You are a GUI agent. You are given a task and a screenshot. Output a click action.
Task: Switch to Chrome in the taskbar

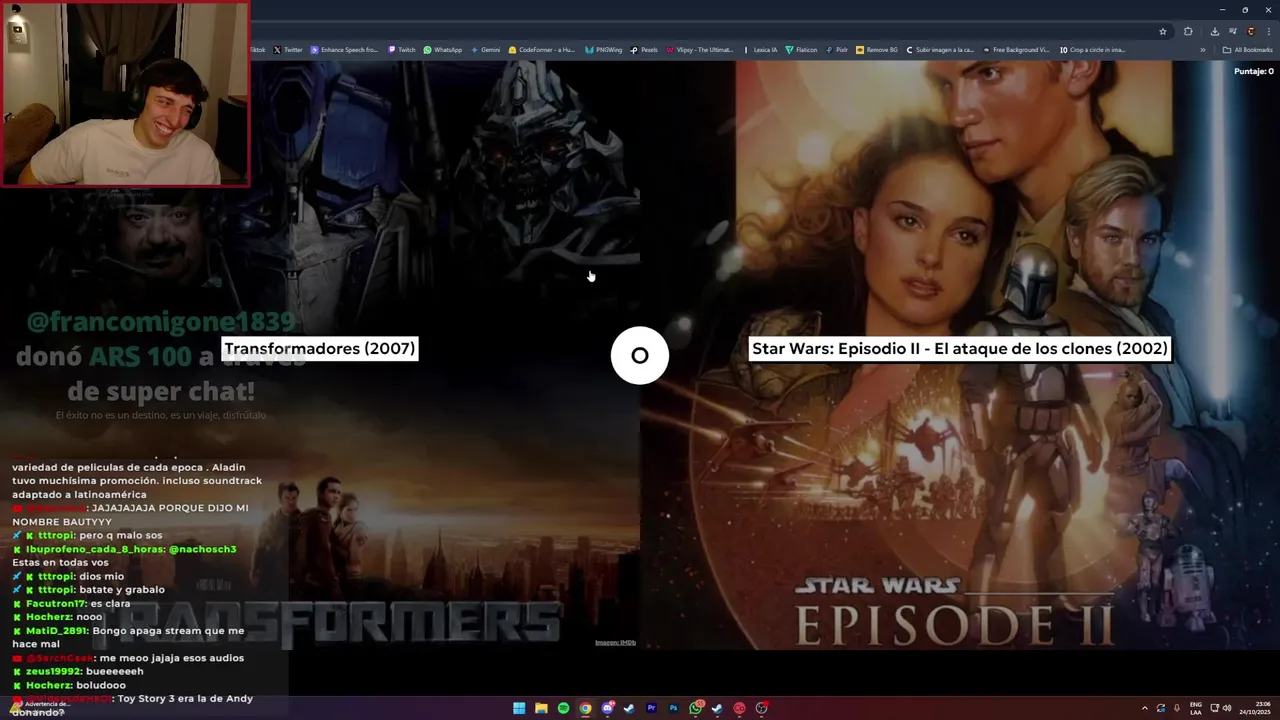point(585,708)
